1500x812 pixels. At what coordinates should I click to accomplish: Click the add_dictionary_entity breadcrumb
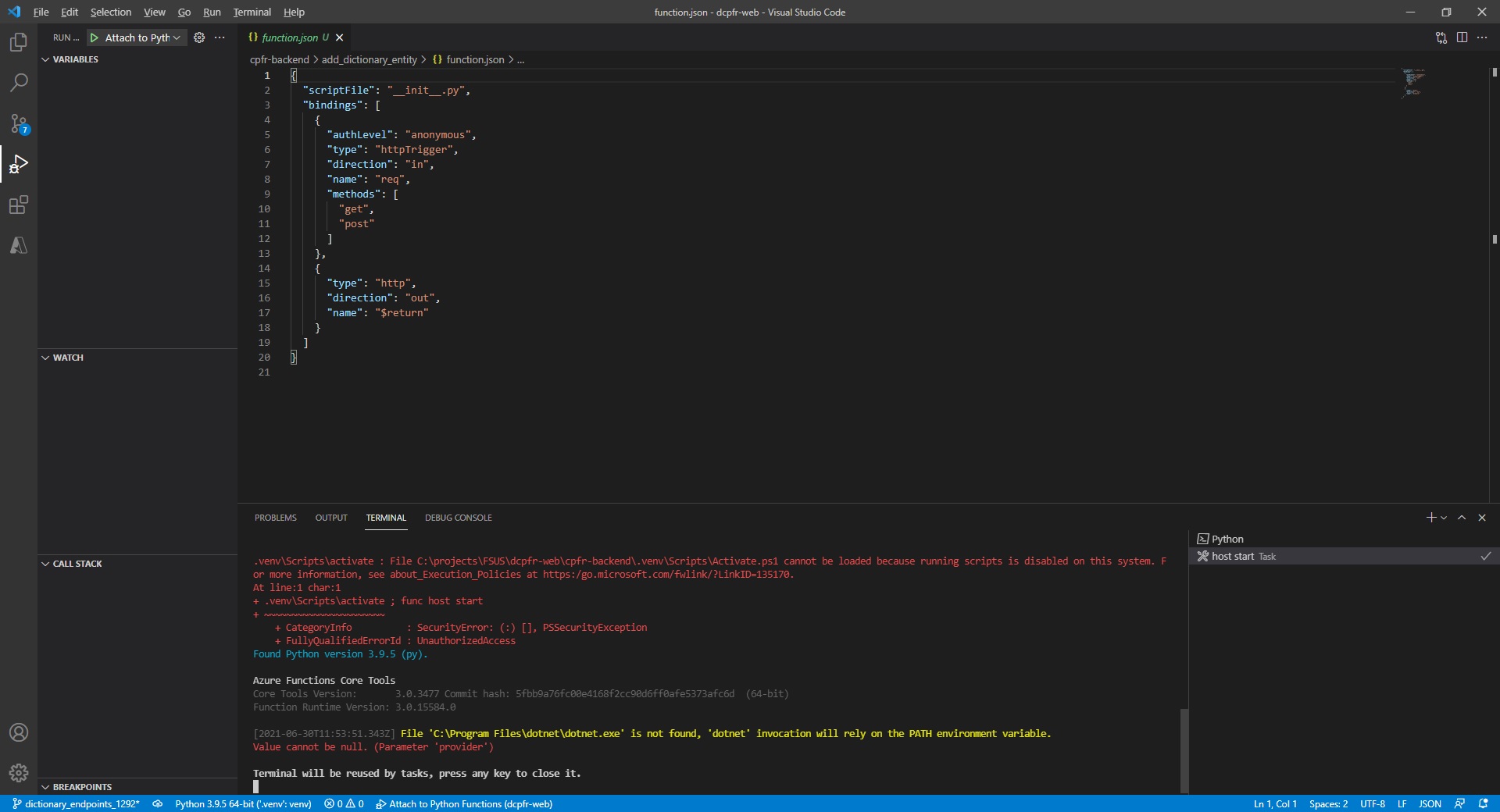click(370, 59)
